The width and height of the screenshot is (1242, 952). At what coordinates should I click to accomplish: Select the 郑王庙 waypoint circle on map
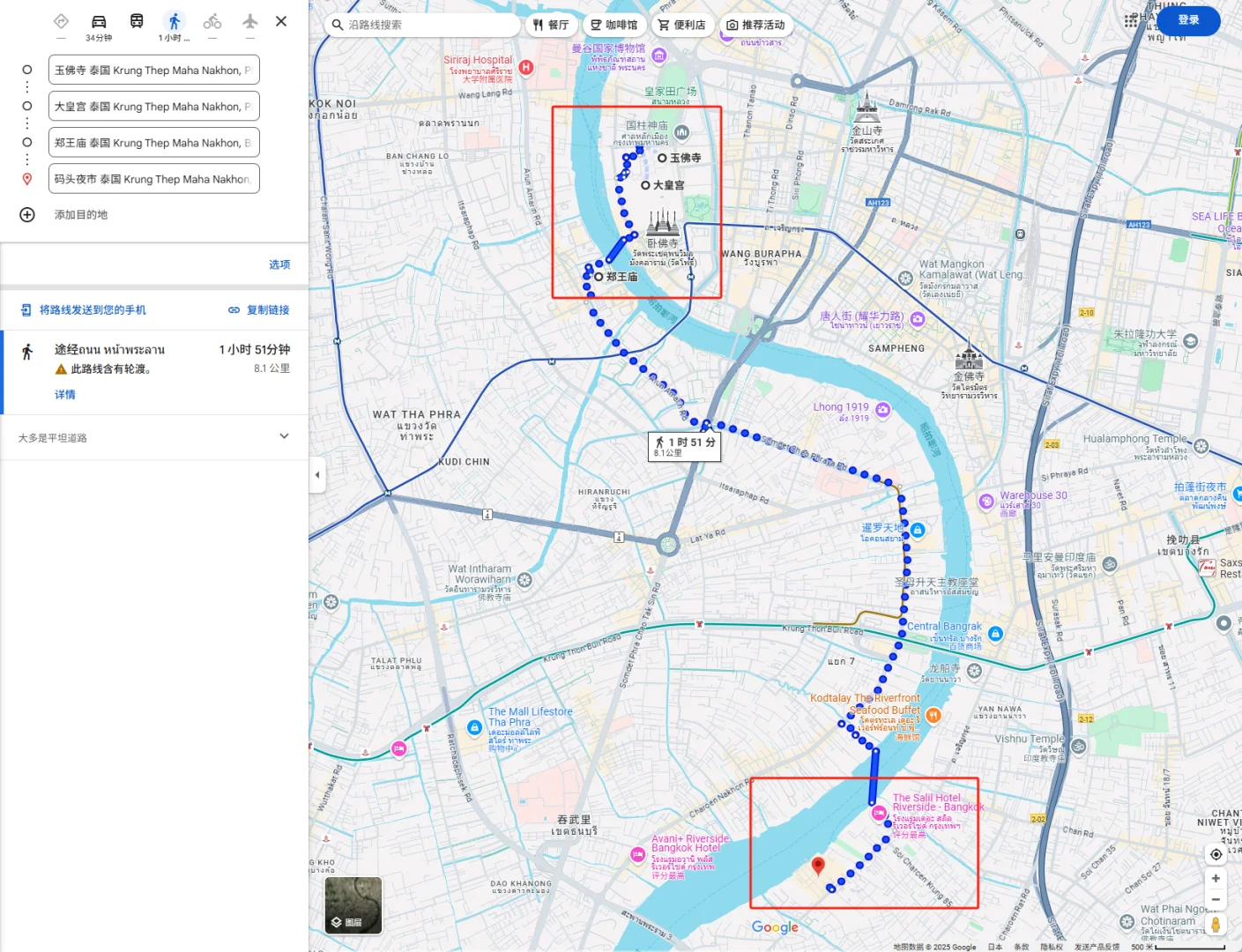599,277
